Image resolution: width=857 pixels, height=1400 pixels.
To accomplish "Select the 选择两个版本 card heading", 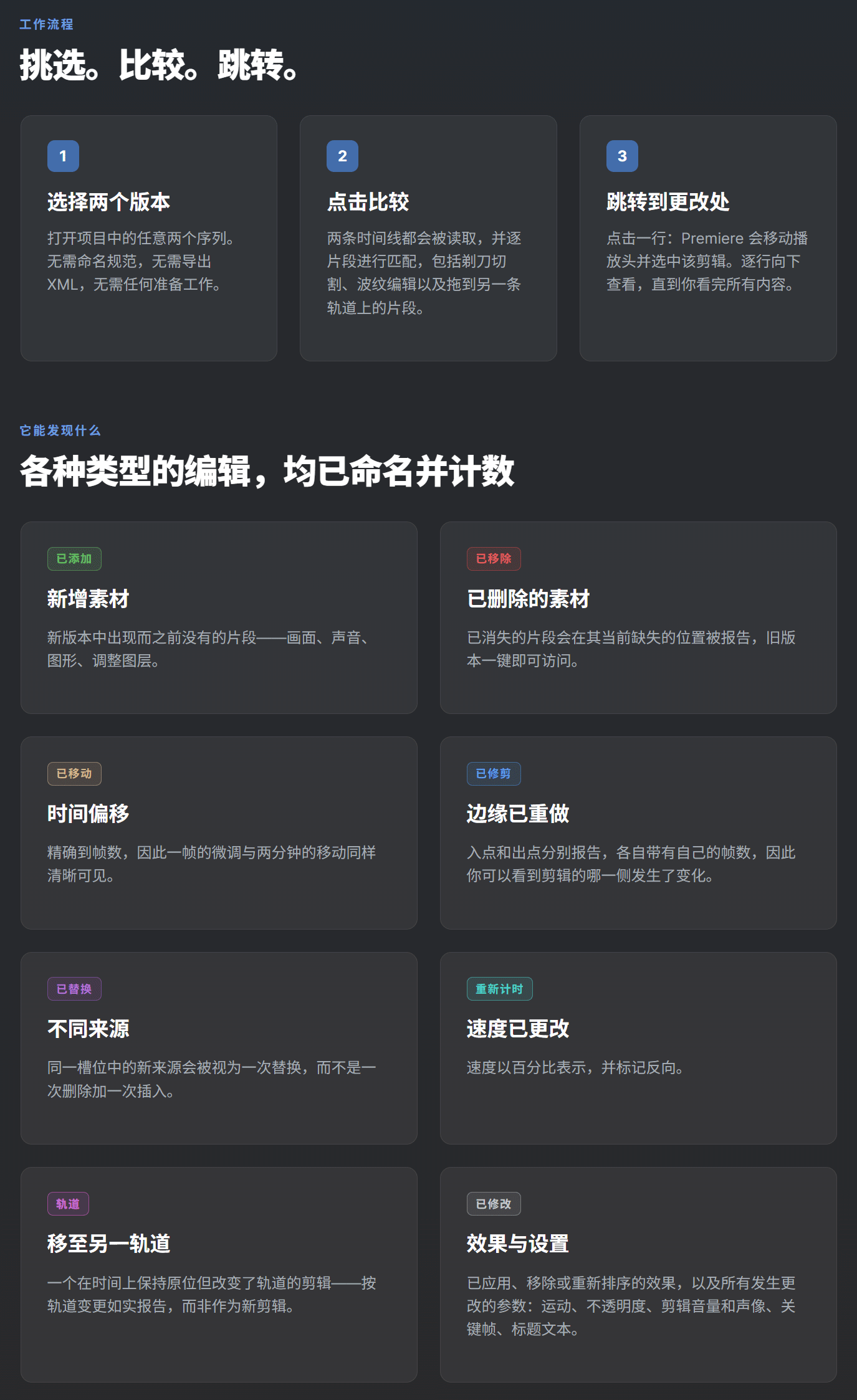I will click(108, 202).
